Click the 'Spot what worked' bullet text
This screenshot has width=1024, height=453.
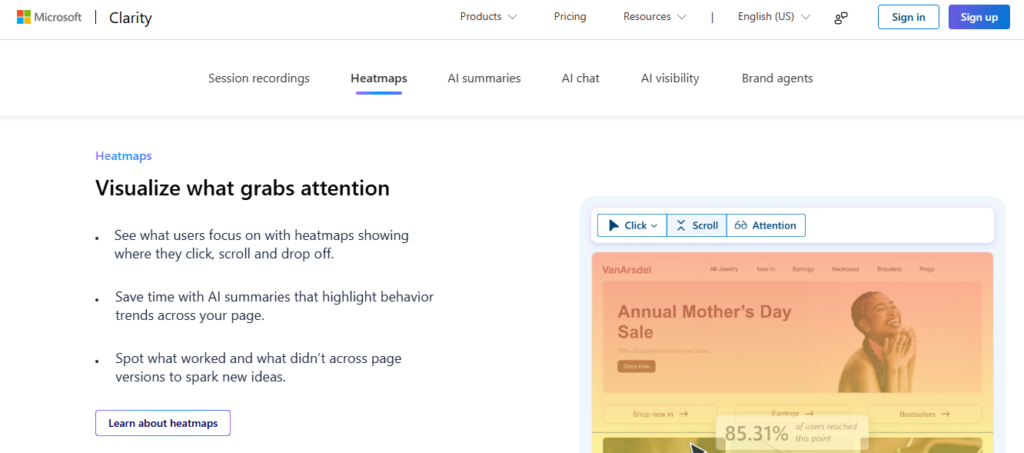[x=259, y=367]
